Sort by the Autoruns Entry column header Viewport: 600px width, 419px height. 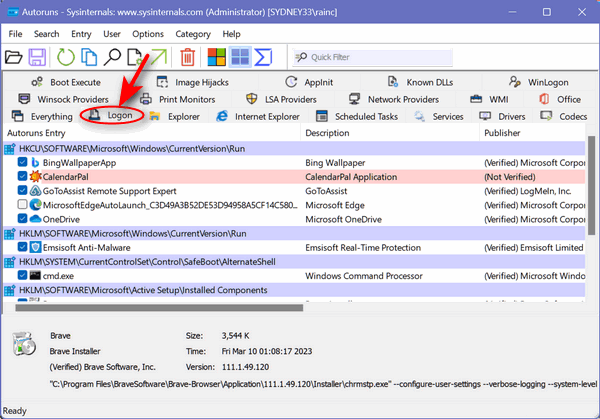pyautogui.click(x=152, y=133)
